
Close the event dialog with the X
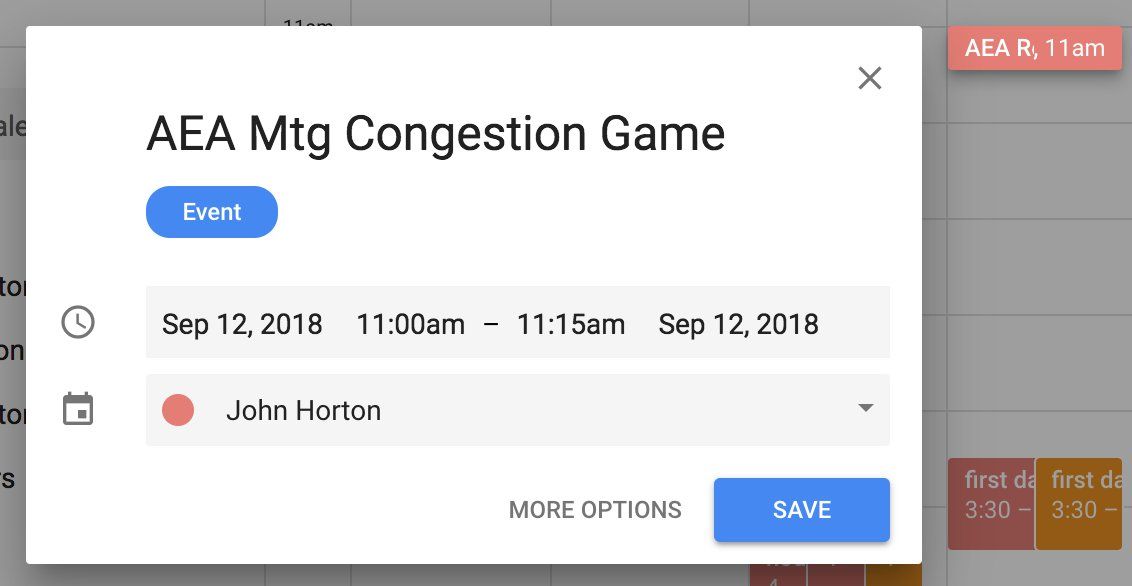pos(870,79)
